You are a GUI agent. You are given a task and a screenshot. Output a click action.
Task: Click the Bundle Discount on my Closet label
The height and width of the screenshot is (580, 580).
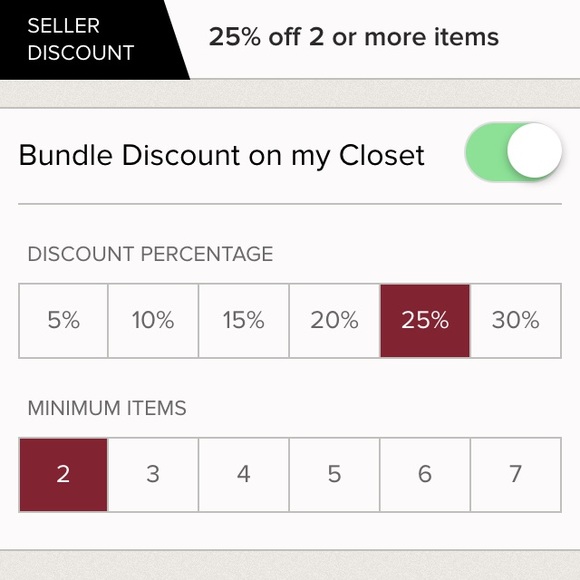click(x=221, y=155)
